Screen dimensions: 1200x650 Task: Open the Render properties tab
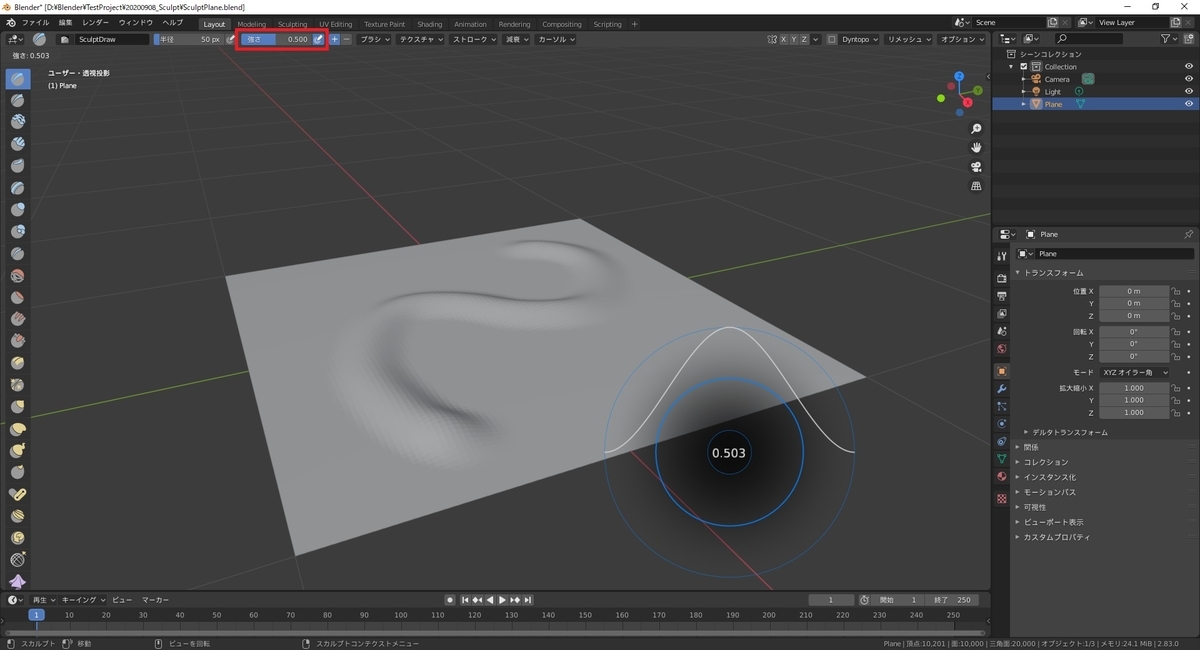(1002, 278)
